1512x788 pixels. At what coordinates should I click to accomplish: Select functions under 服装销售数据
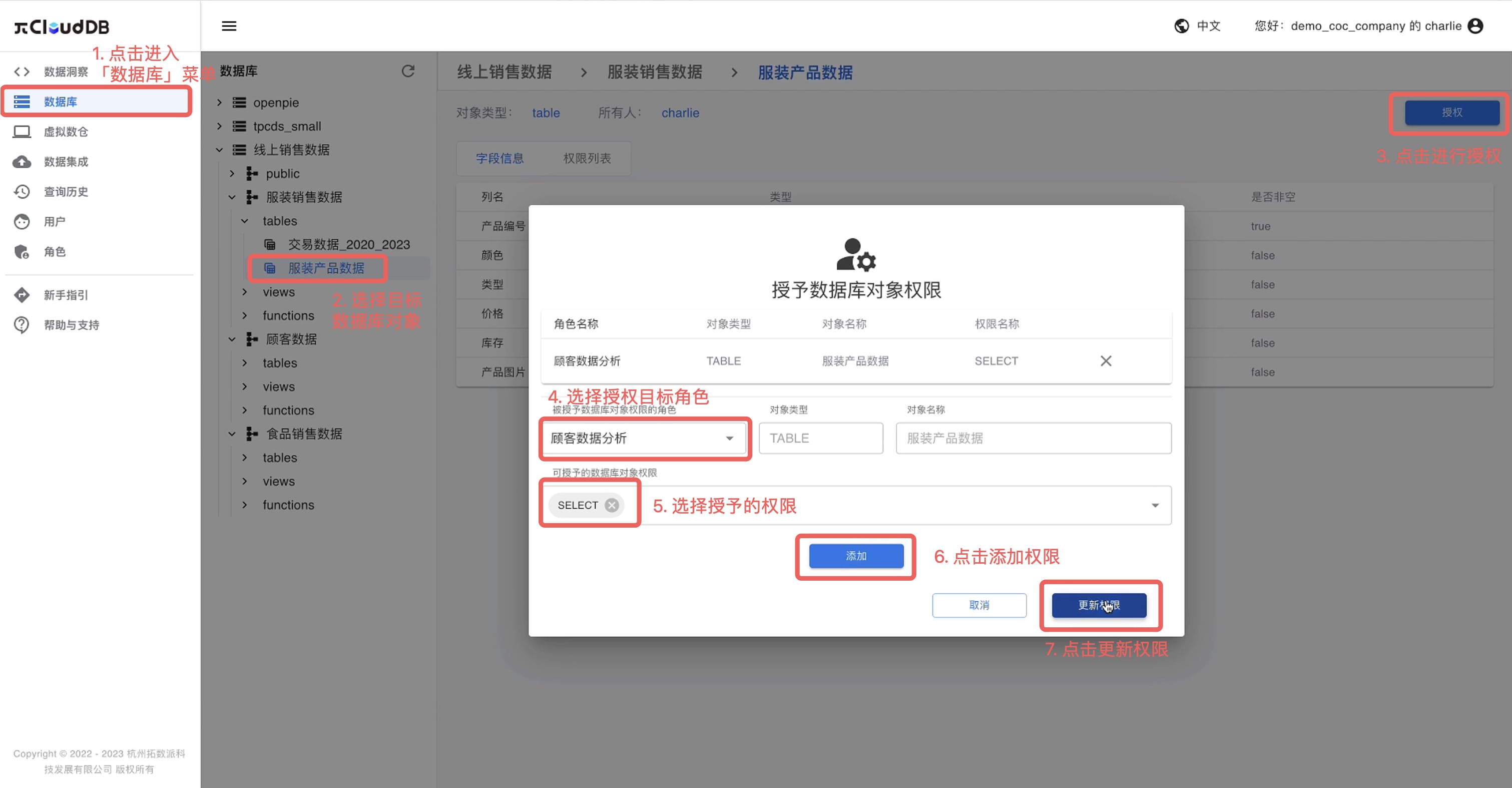pyautogui.click(x=288, y=315)
